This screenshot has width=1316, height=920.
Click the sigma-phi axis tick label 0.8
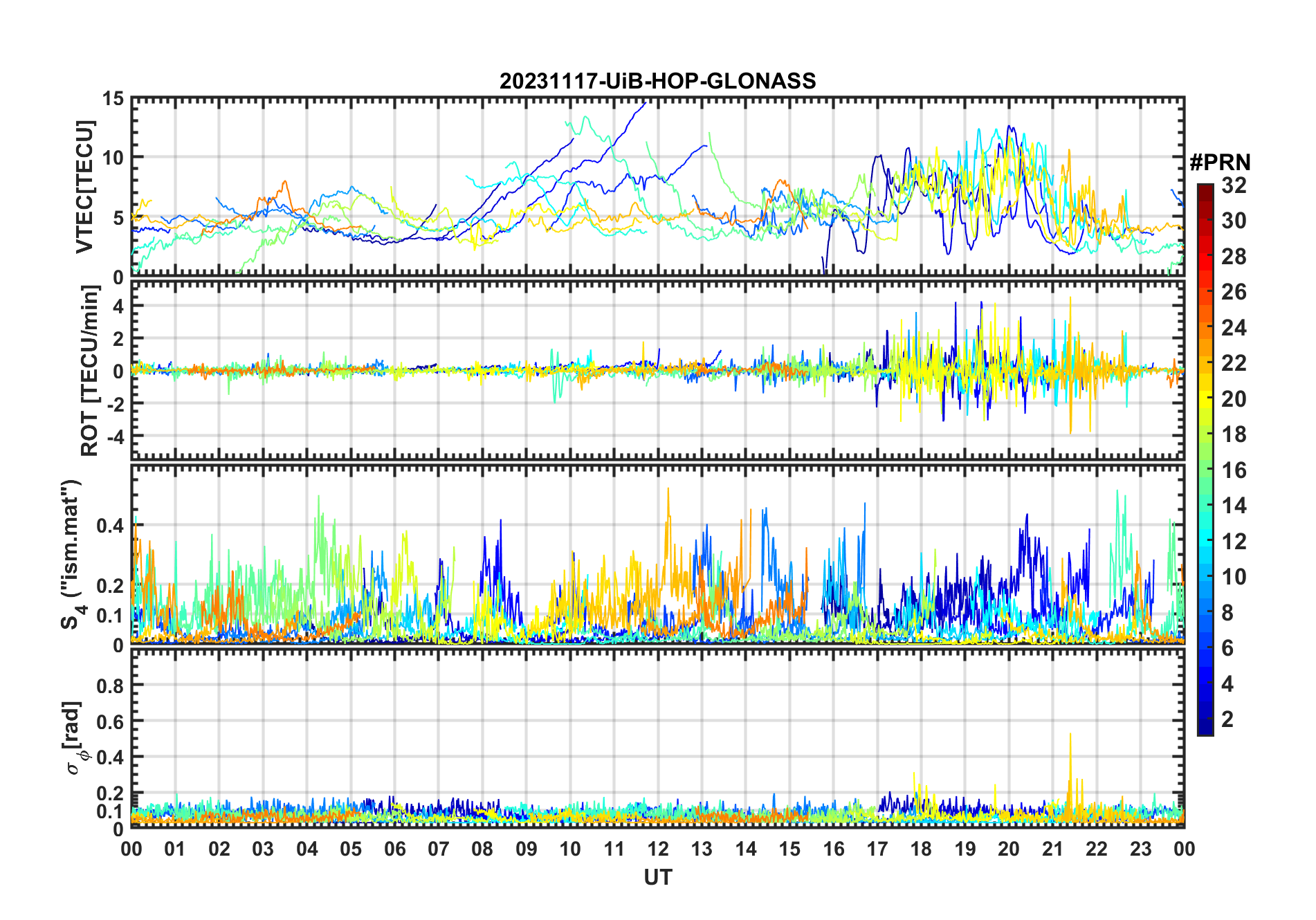pyautogui.click(x=111, y=686)
